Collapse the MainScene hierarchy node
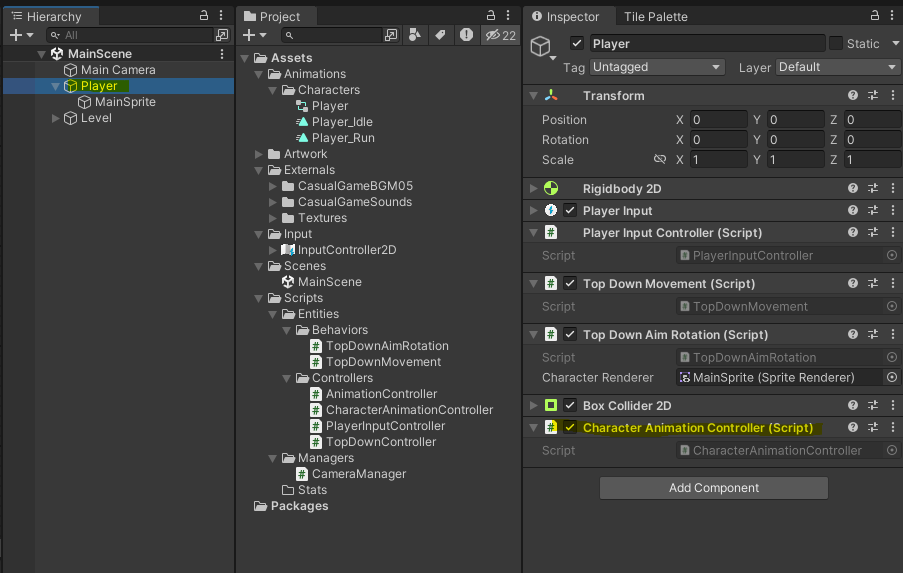 41,54
